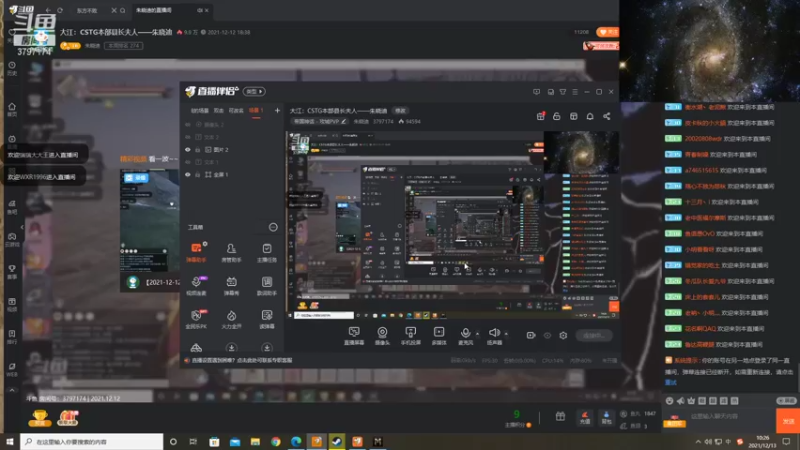Click the orange send button in chat
The height and width of the screenshot is (450, 800).
[788, 421]
